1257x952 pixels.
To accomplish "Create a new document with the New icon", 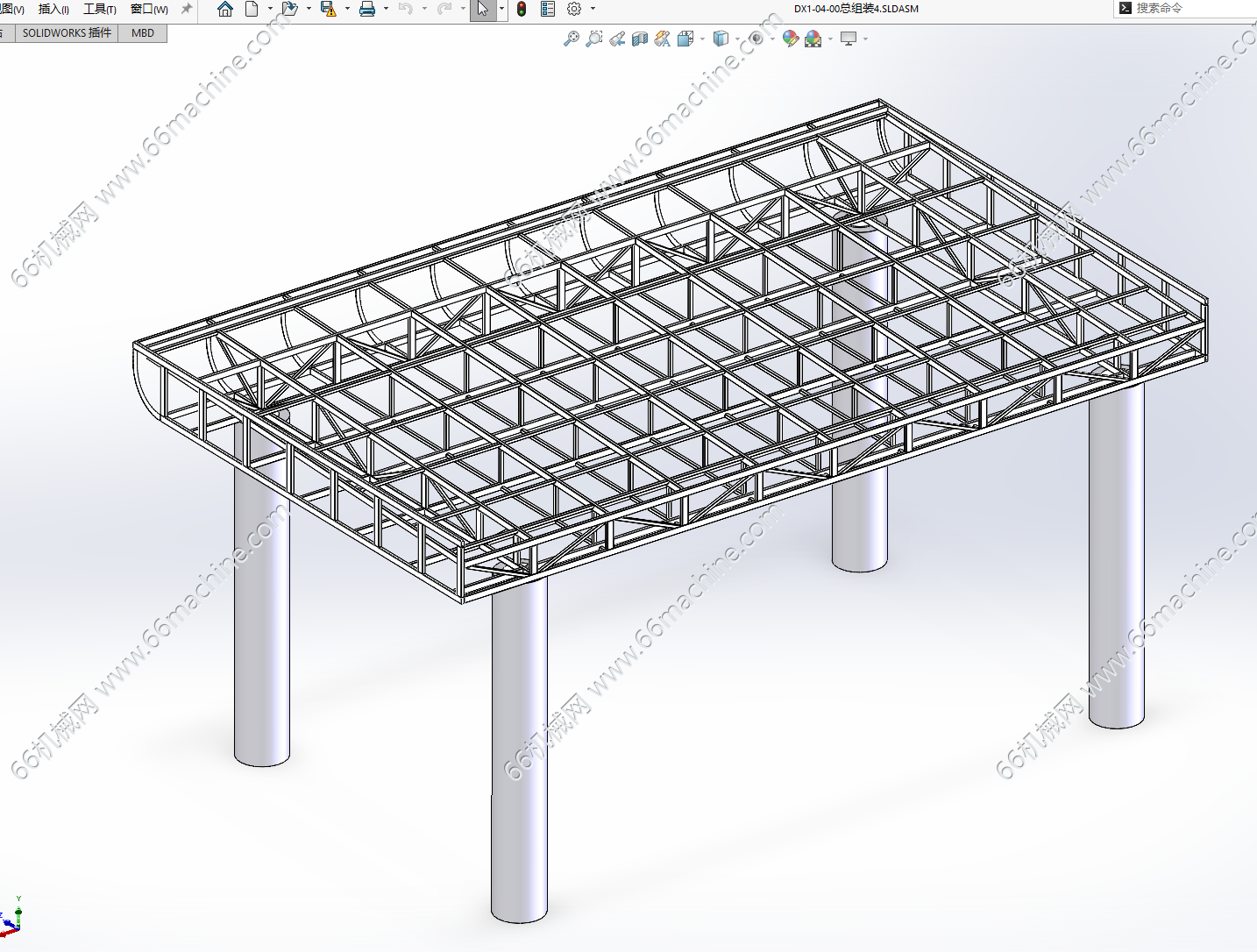I will 252,9.
